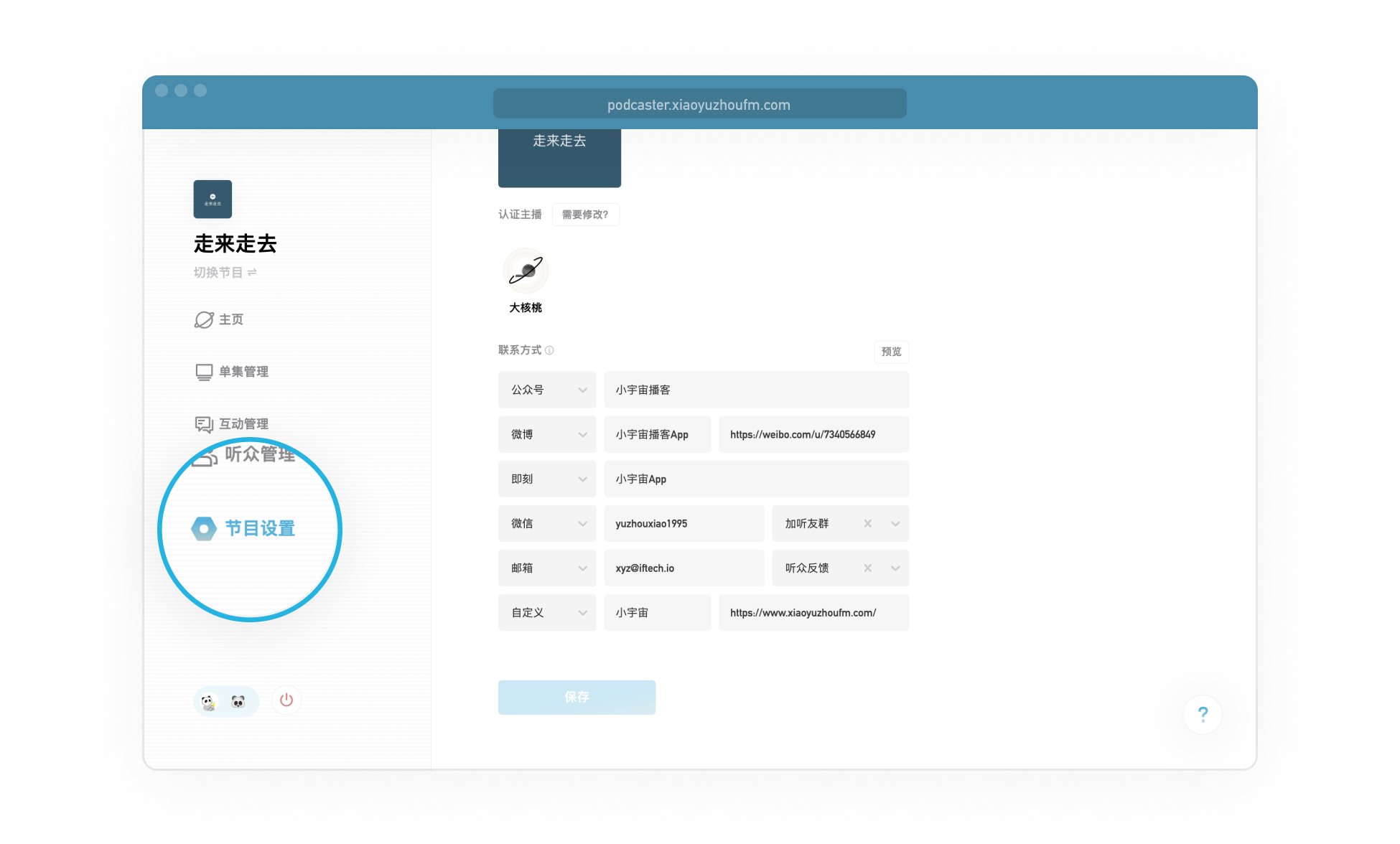Click the 小宇宙 custom name field

[658, 612]
